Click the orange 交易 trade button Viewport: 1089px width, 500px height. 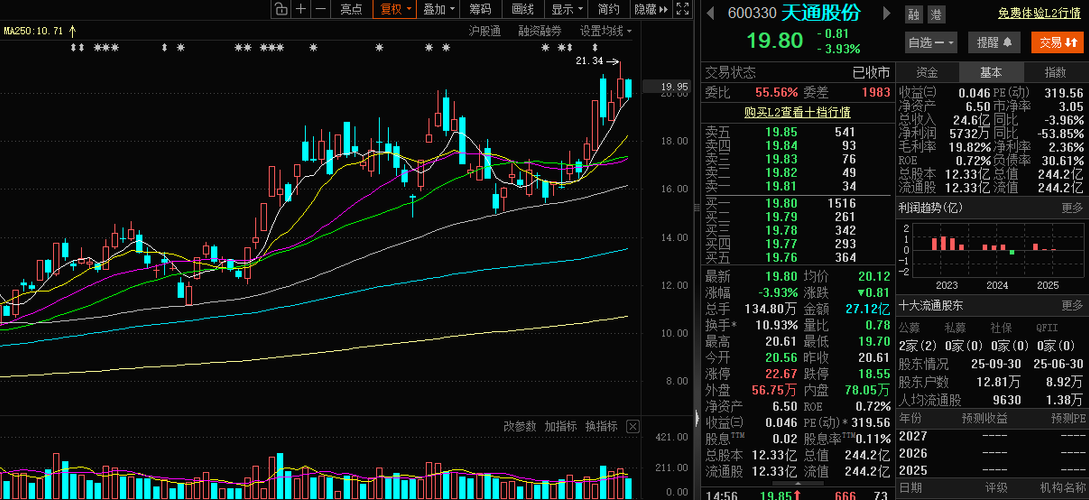tap(1058, 42)
